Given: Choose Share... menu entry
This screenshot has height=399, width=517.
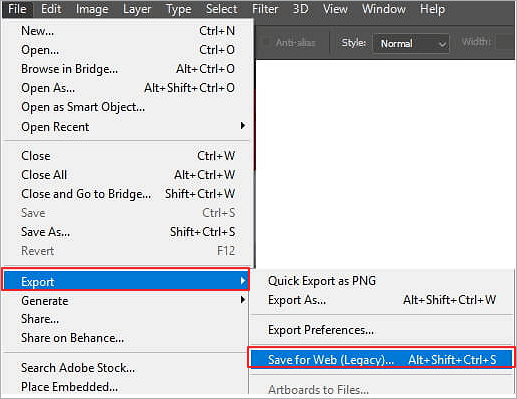Looking at the screenshot, I should coord(126,319).
